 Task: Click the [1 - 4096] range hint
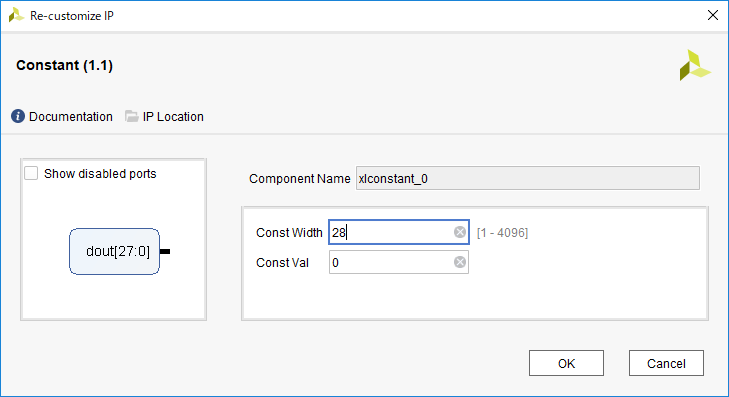503,232
